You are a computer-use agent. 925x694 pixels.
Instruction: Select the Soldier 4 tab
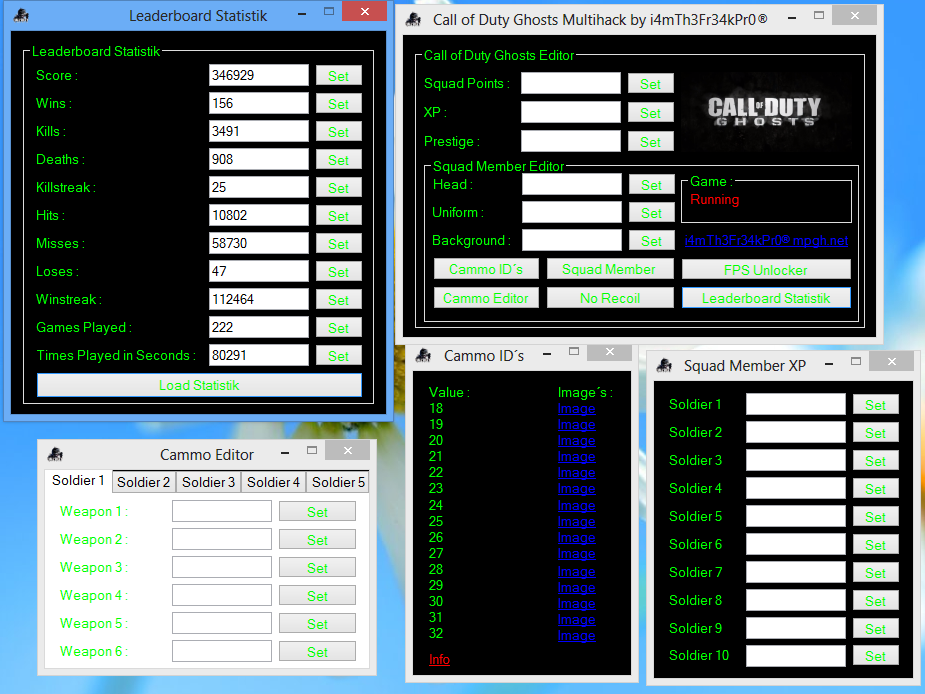(273, 482)
